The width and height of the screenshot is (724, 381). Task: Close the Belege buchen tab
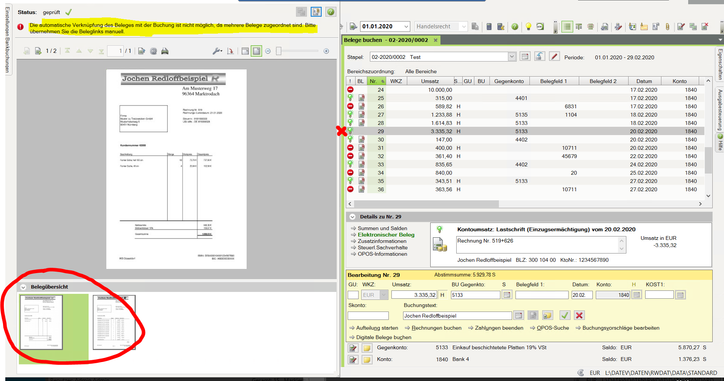tap(435, 40)
